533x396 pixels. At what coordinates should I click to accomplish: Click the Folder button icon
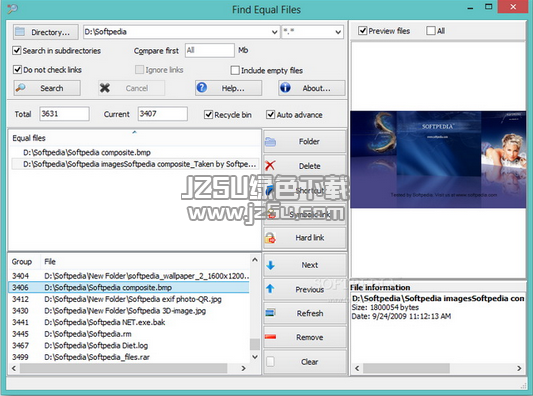coord(270,142)
